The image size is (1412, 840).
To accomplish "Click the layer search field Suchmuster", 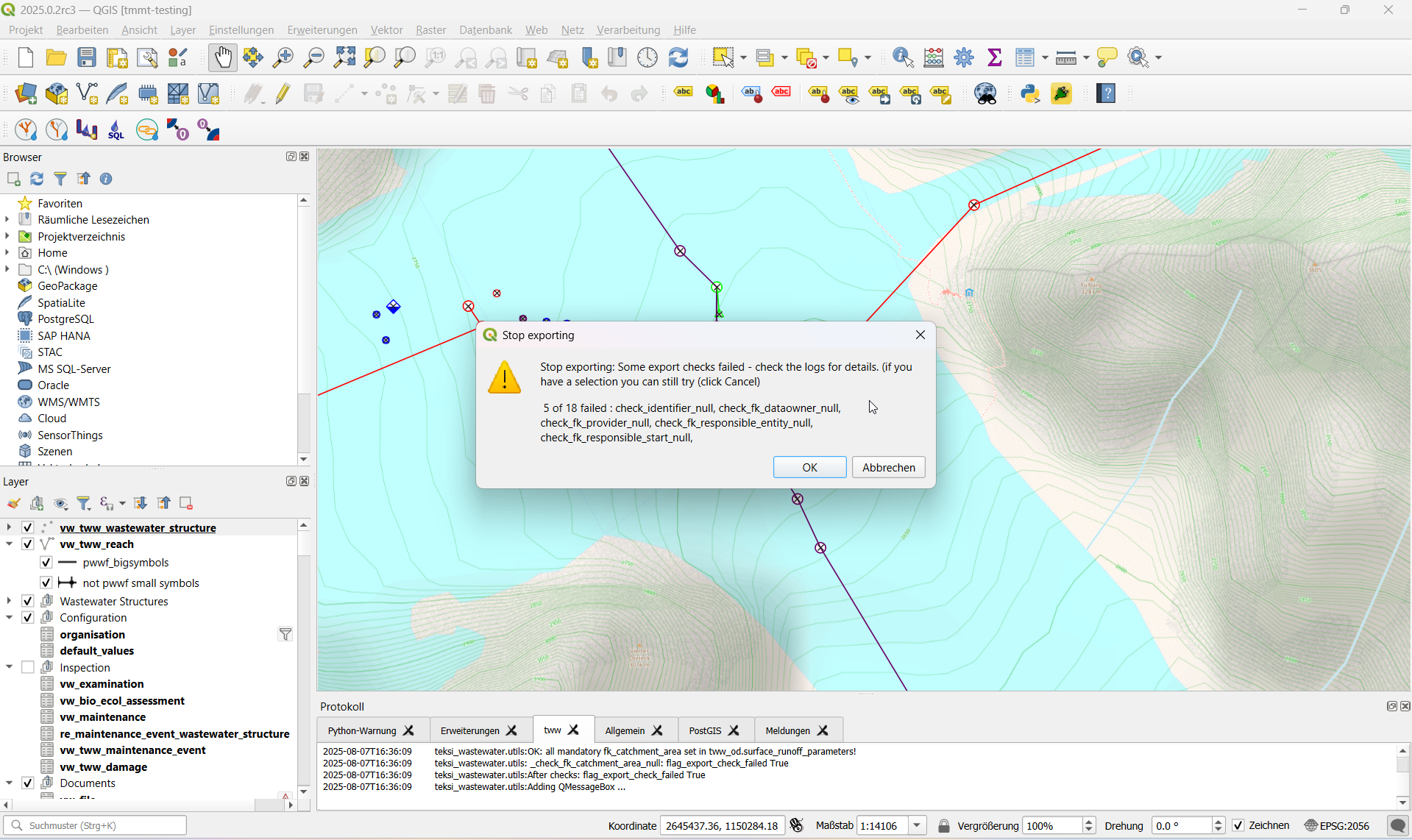I will (x=96, y=825).
